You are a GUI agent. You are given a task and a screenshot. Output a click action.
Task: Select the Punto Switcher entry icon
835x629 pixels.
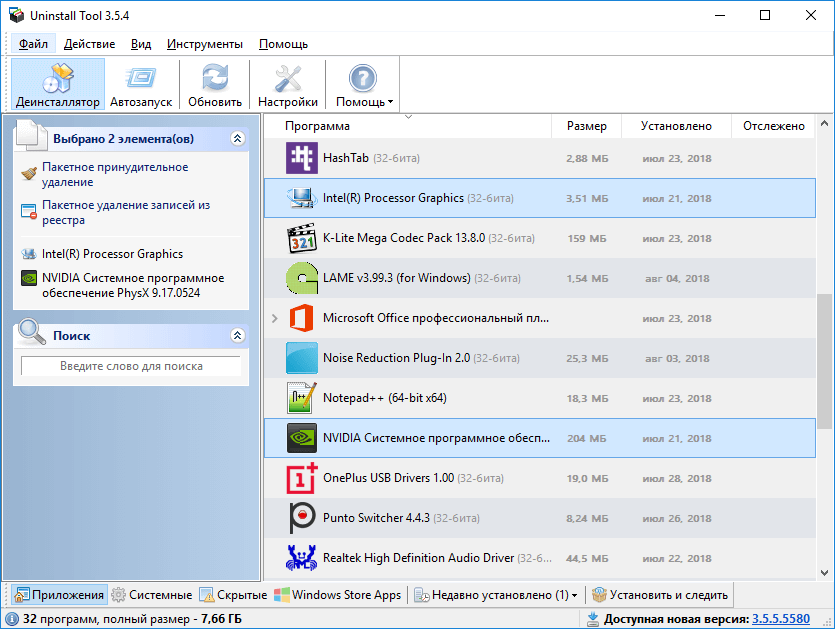pyautogui.click(x=301, y=518)
